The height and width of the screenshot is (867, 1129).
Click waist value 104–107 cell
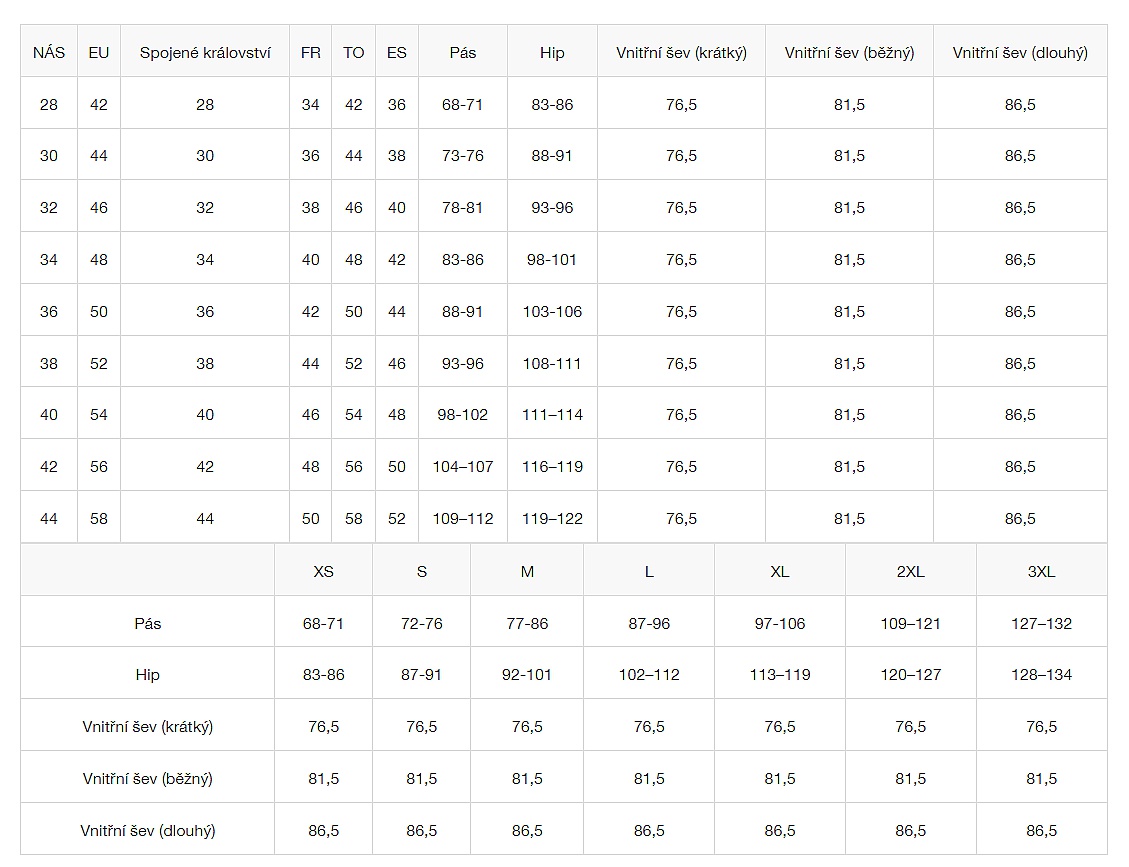[462, 467]
